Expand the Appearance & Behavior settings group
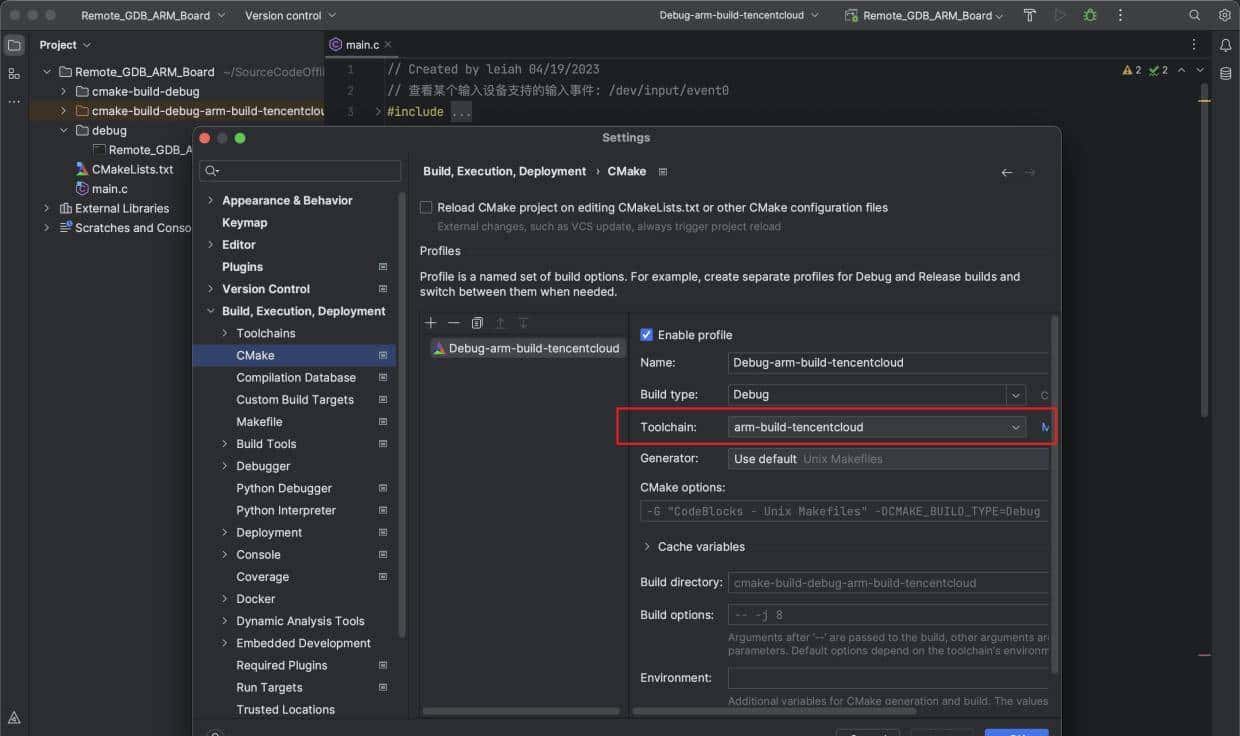The width and height of the screenshot is (1240, 736). pyautogui.click(x=210, y=201)
